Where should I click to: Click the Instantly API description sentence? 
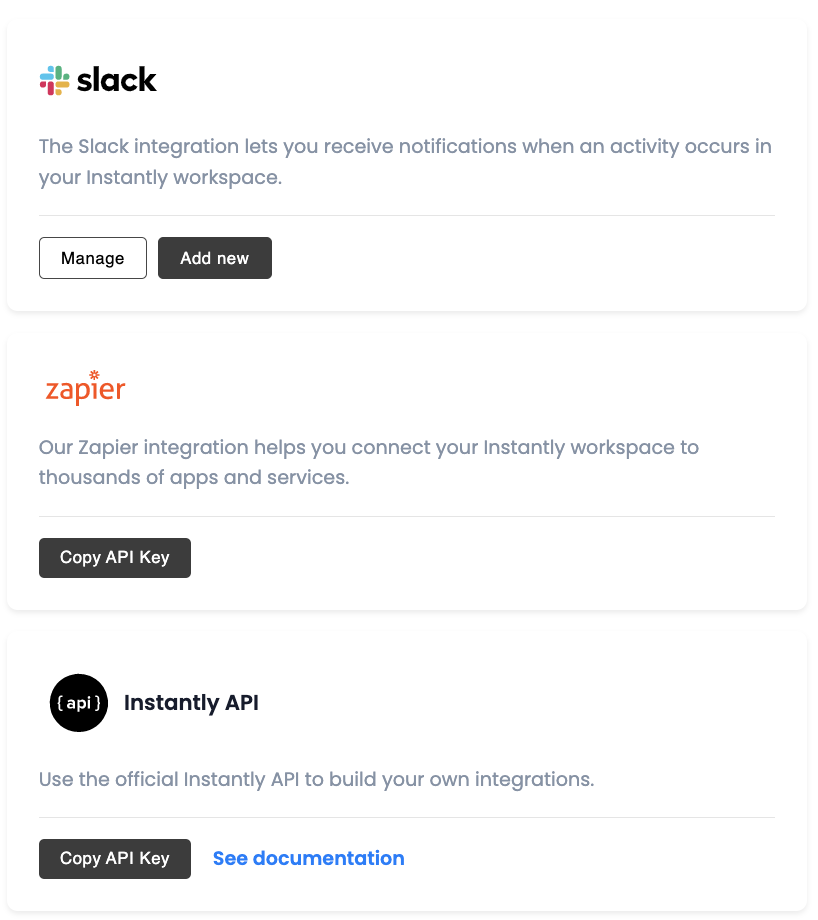[x=317, y=779]
